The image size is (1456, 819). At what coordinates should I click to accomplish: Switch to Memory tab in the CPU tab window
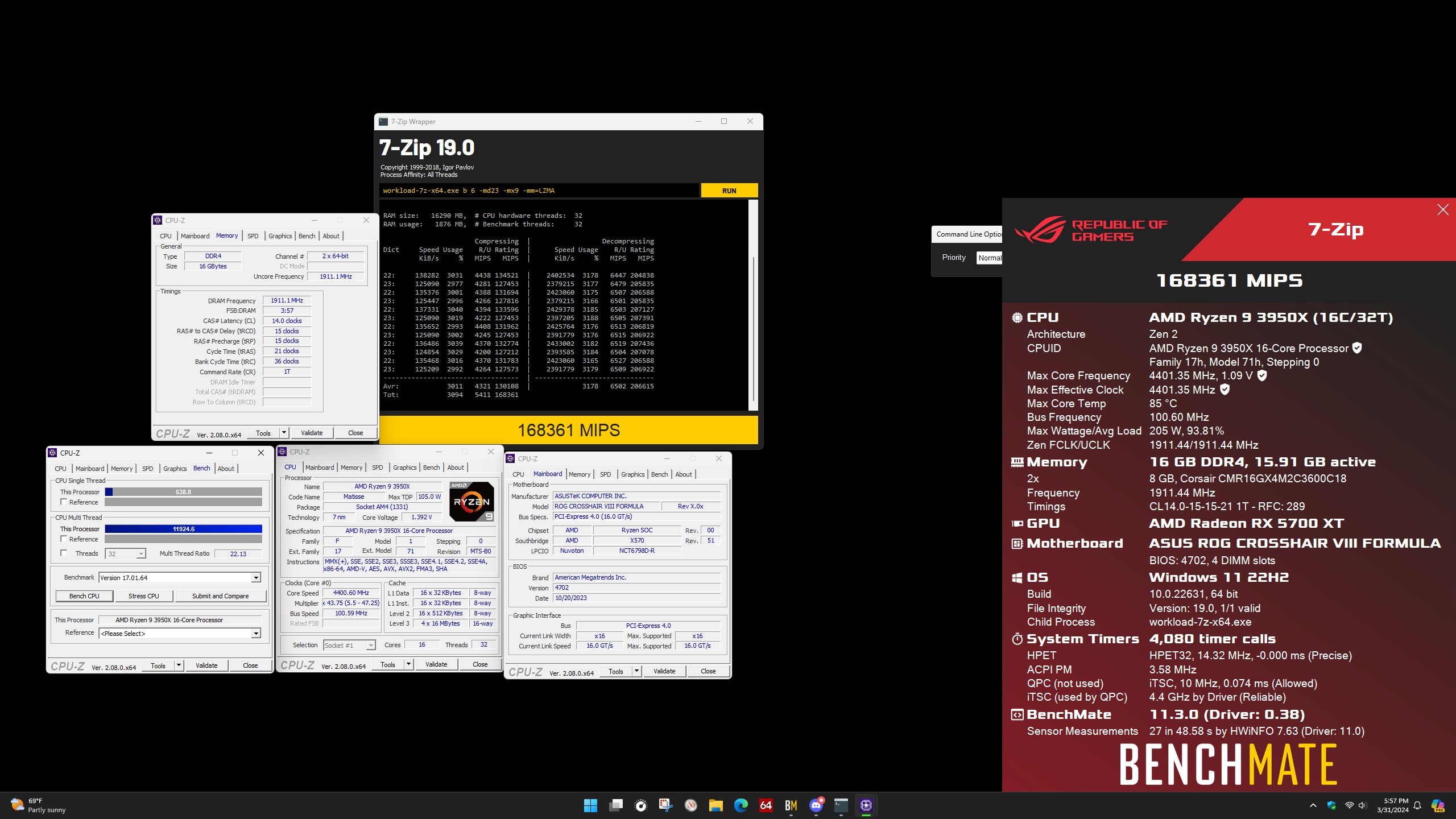pyautogui.click(x=351, y=468)
